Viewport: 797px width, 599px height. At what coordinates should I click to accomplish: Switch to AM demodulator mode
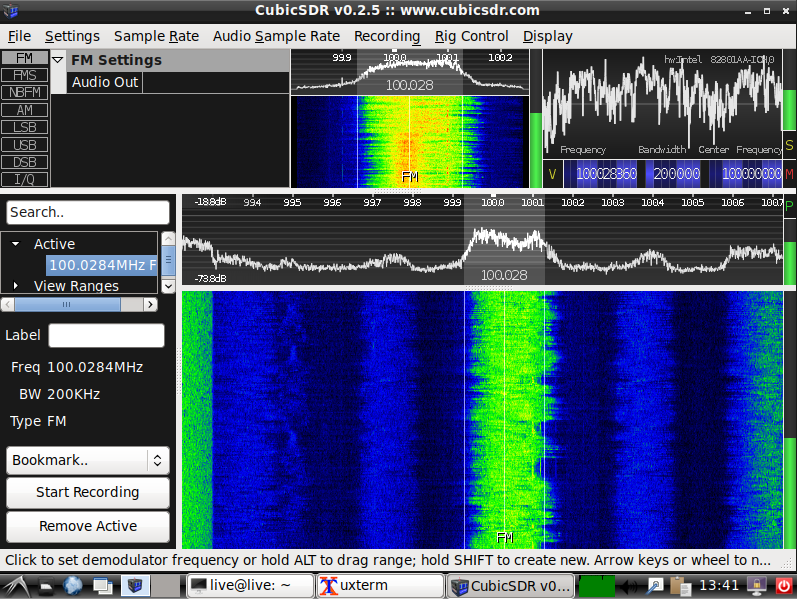(24, 110)
